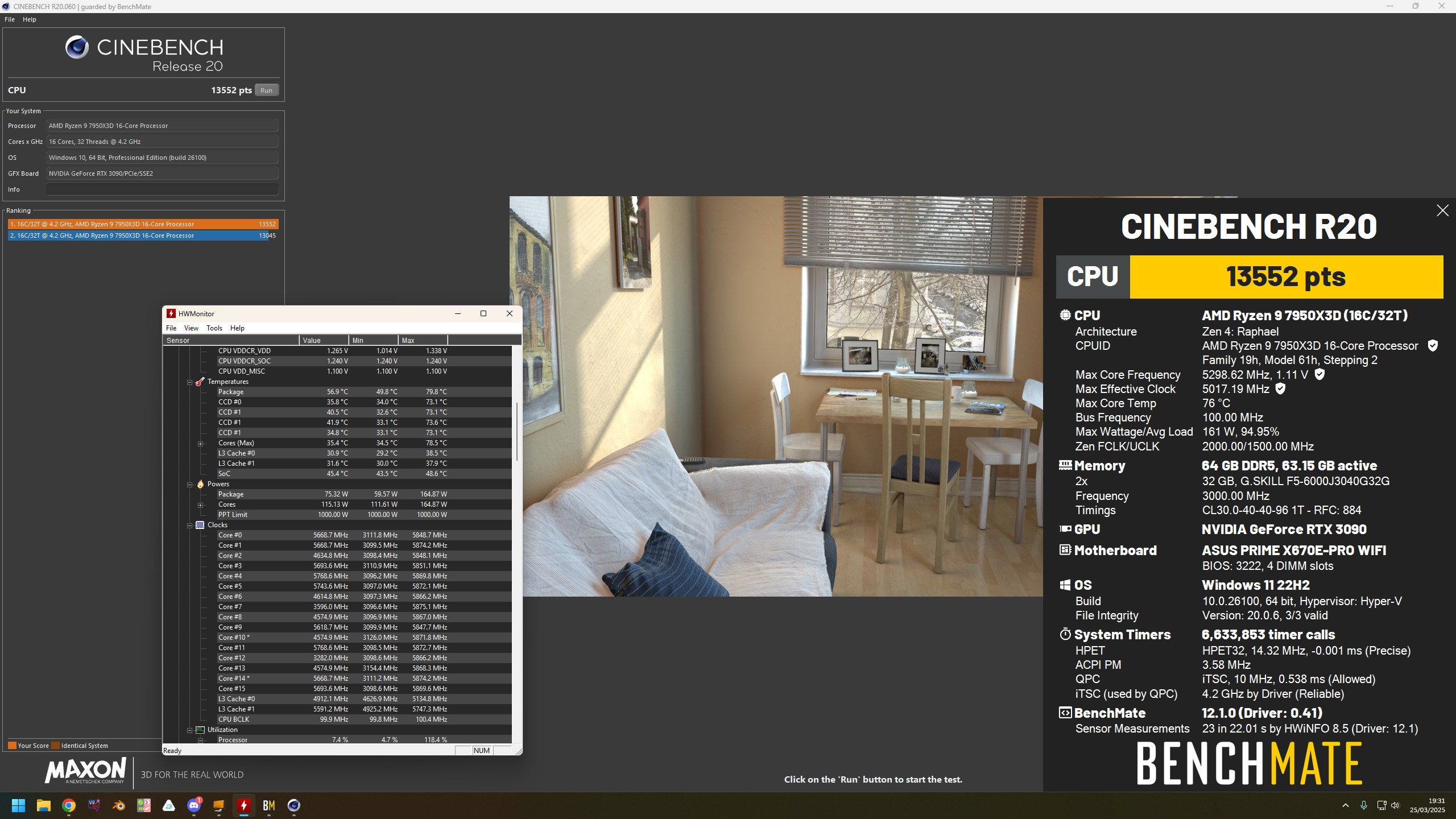Click the shield badge next to CPUID
This screenshot has width=1456, height=819.
pos(1433,345)
